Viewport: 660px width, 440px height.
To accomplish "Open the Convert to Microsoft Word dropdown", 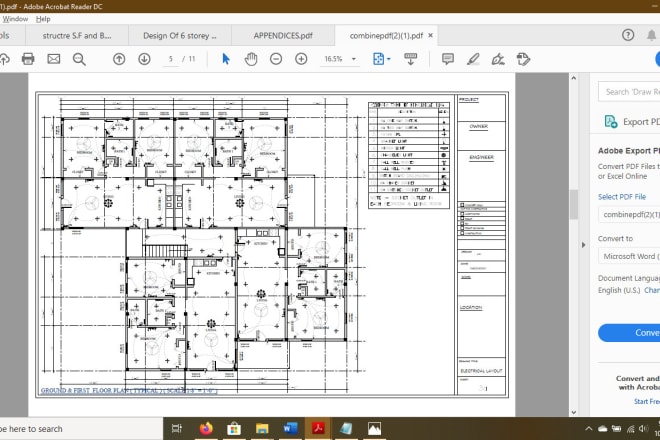I will (x=629, y=256).
